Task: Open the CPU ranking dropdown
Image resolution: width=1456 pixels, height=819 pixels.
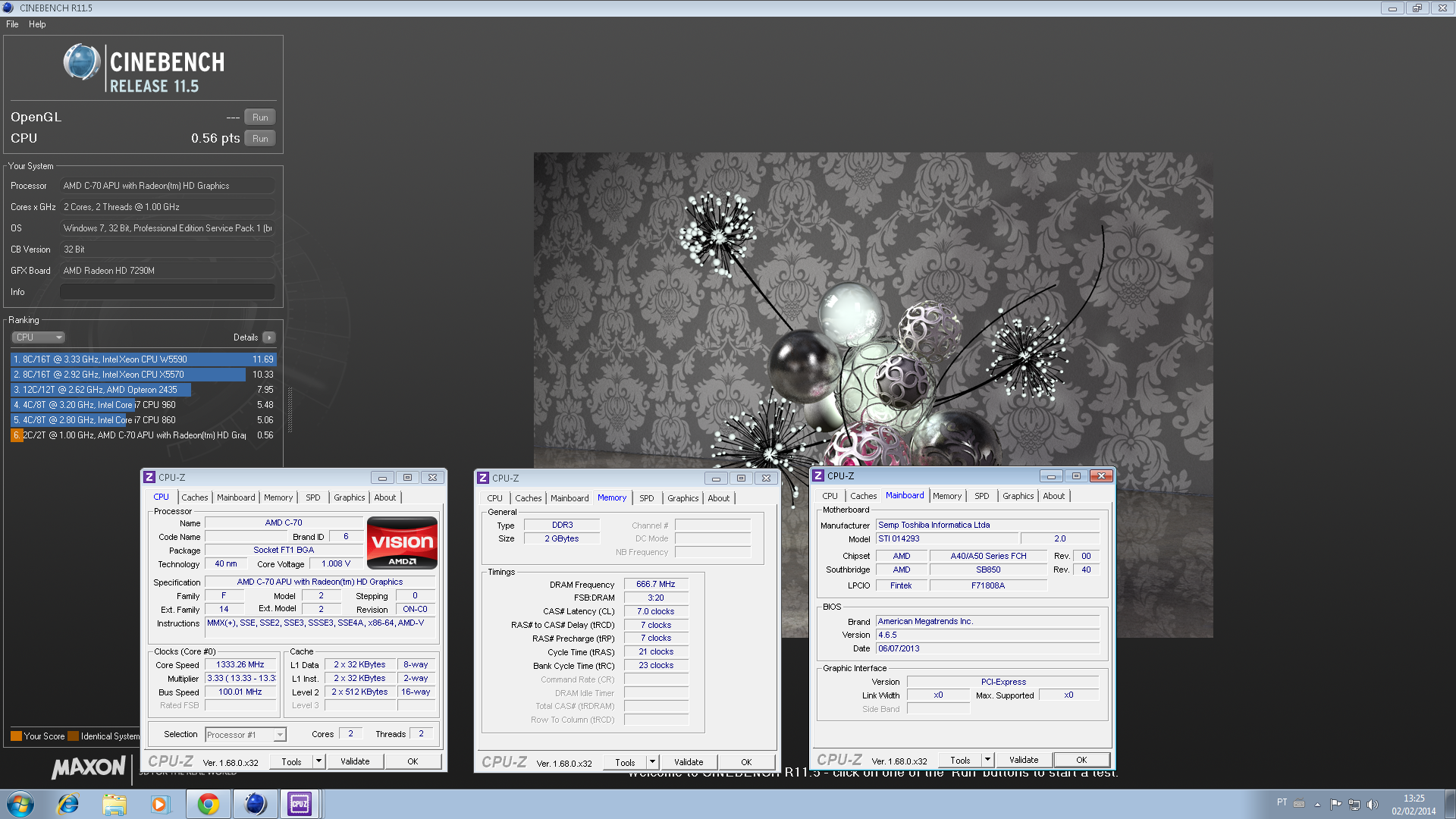Action: [38, 337]
